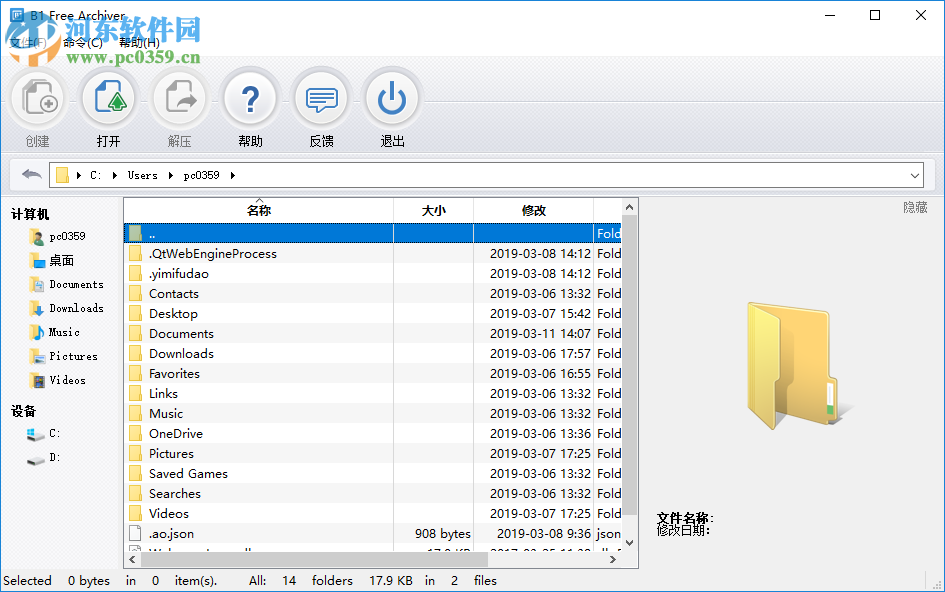
Task: Click the 反馈 (Feedback) icon
Action: pyautogui.click(x=320, y=98)
